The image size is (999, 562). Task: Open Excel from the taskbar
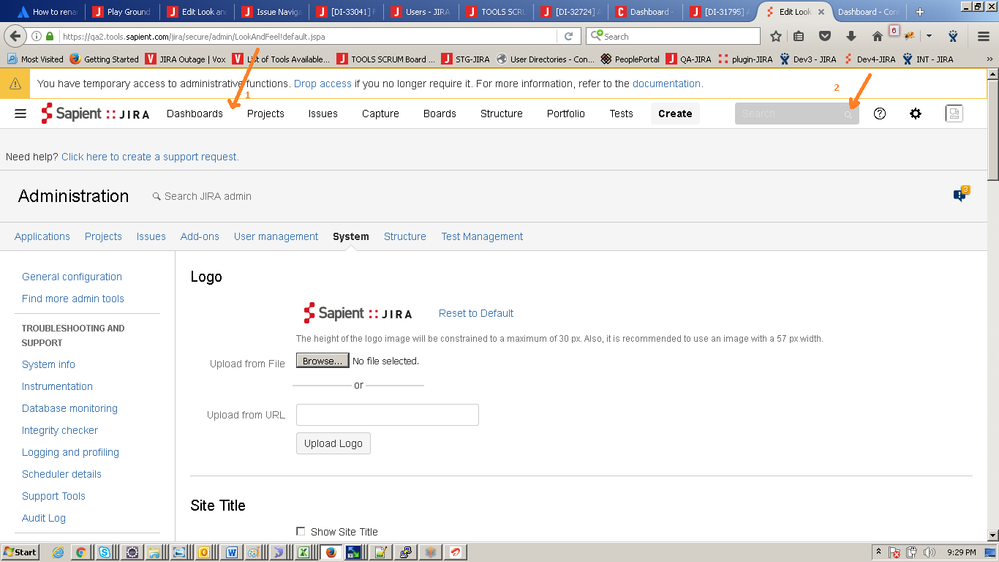point(304,552)
